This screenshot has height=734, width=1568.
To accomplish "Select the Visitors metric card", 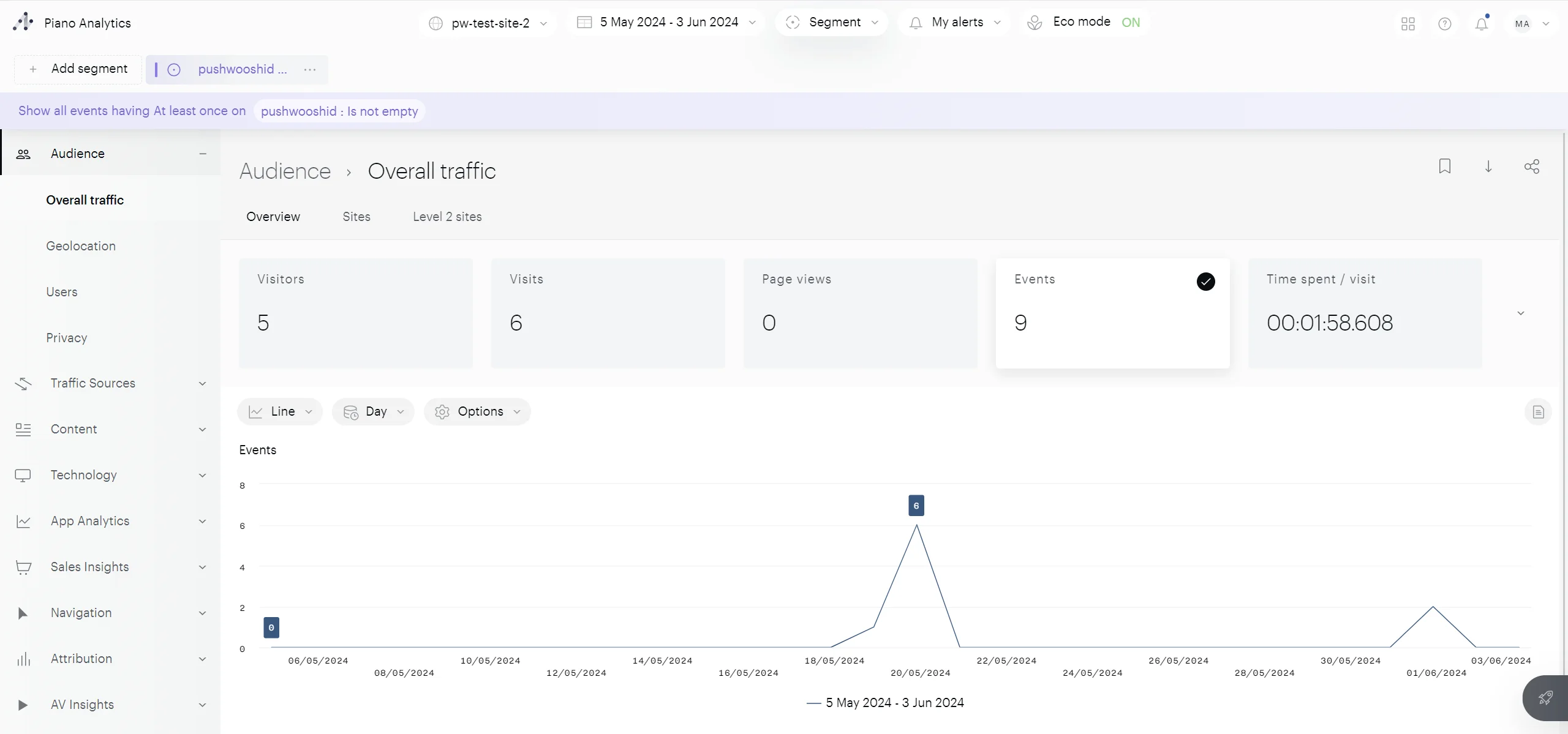I will pos(355,313).
